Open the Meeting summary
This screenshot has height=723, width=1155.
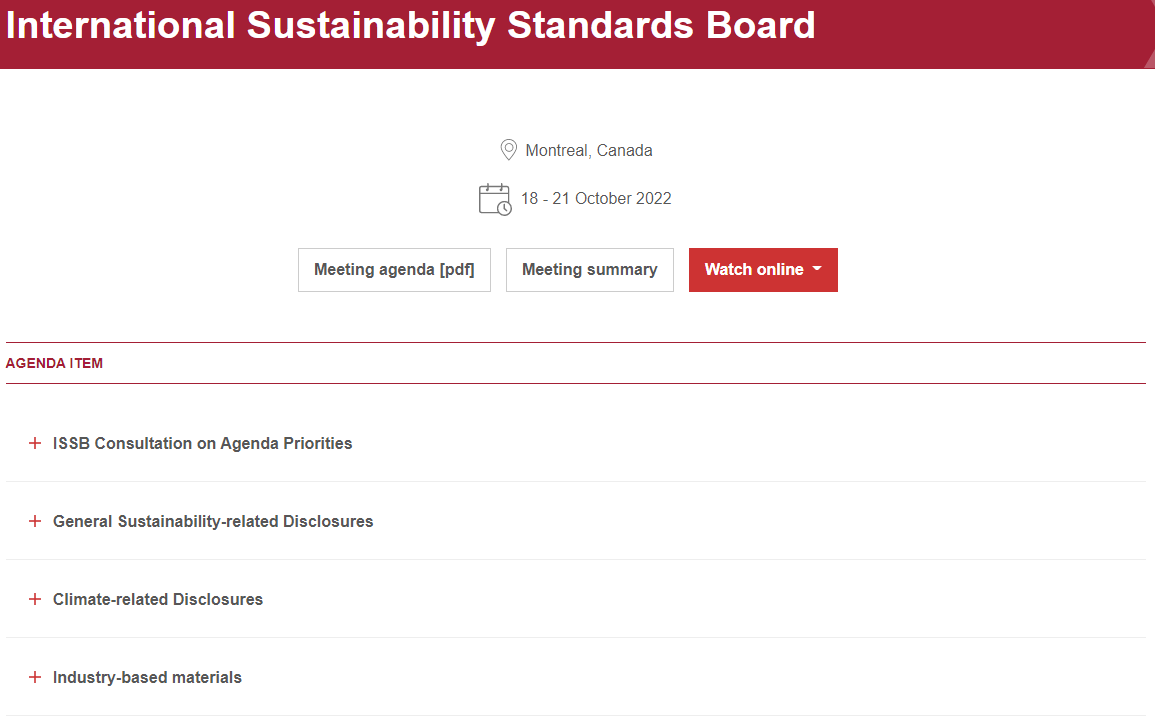[x=589, y=270]
